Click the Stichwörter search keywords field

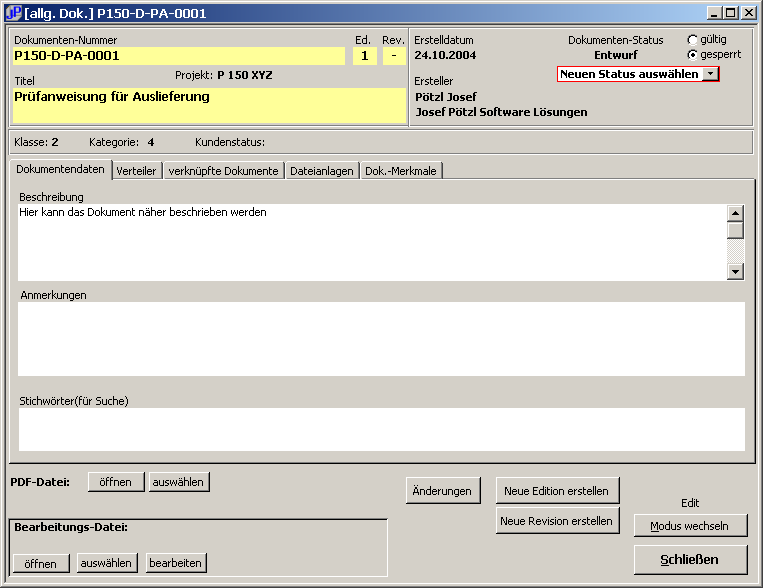click(381, 429)
